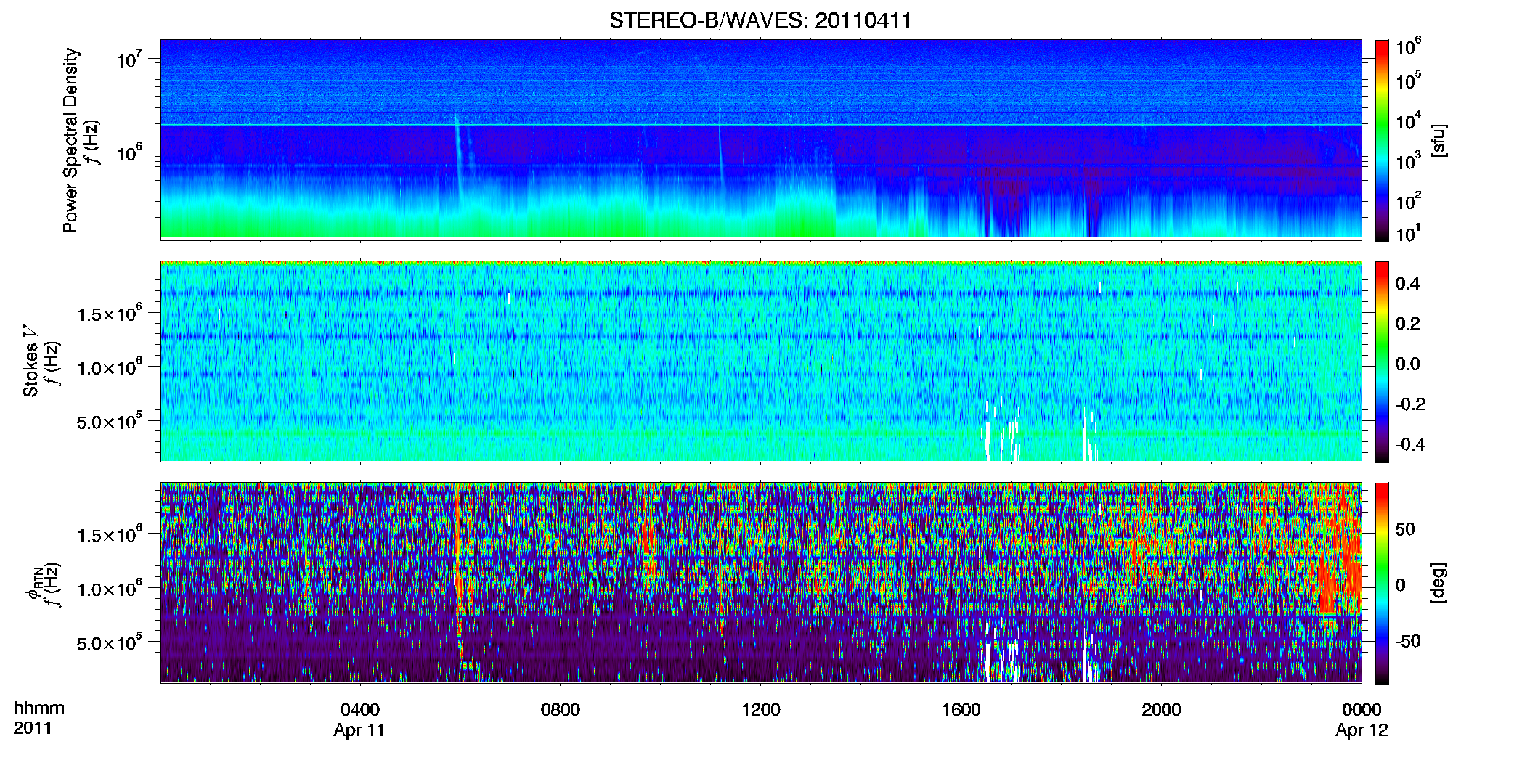Click the STEREO-B/WAVES: 20110411 title

coord(760,20)
